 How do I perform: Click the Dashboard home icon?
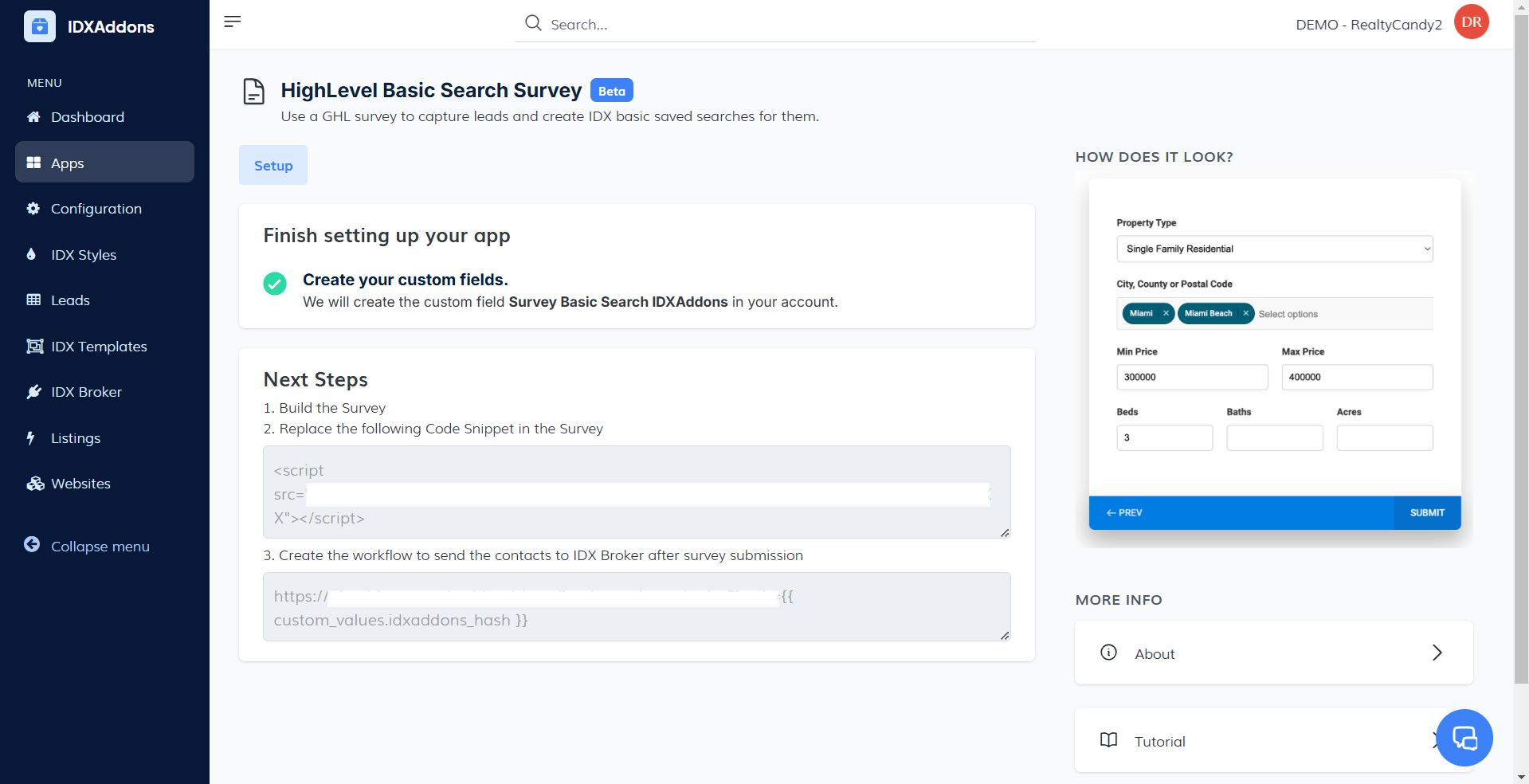[x=33, y=117]
